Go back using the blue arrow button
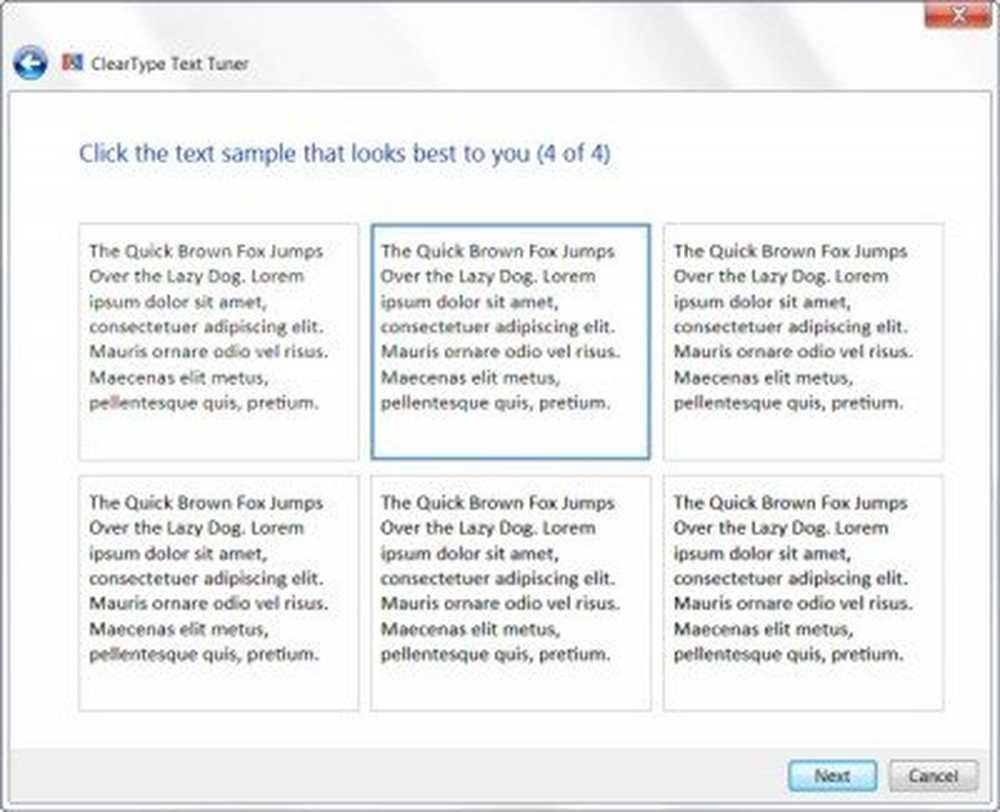Screen dimensions: 1000x812 tap(30, 63)
